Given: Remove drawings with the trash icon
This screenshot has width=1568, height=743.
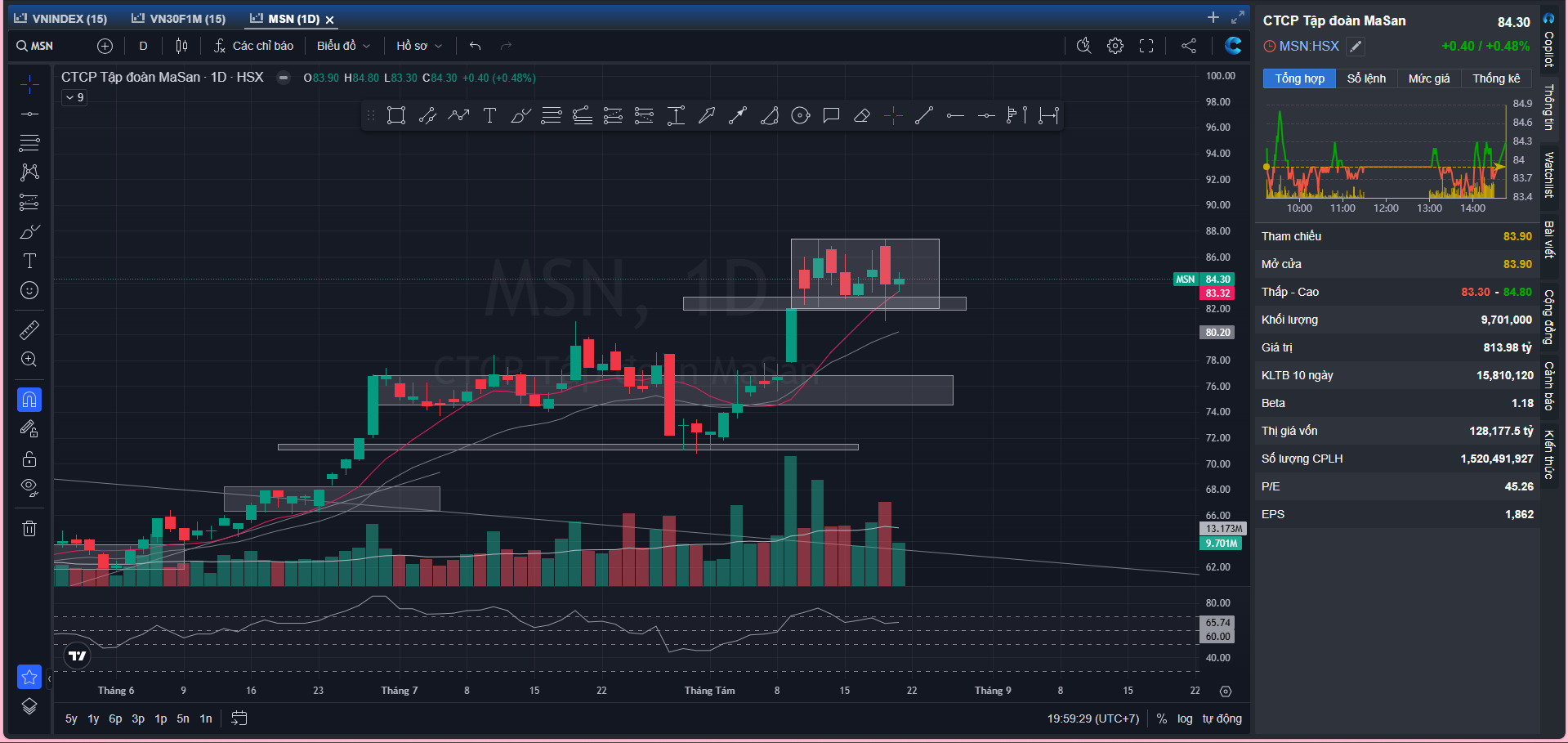Looking at the screenshot, I should (x=29, y=528).
